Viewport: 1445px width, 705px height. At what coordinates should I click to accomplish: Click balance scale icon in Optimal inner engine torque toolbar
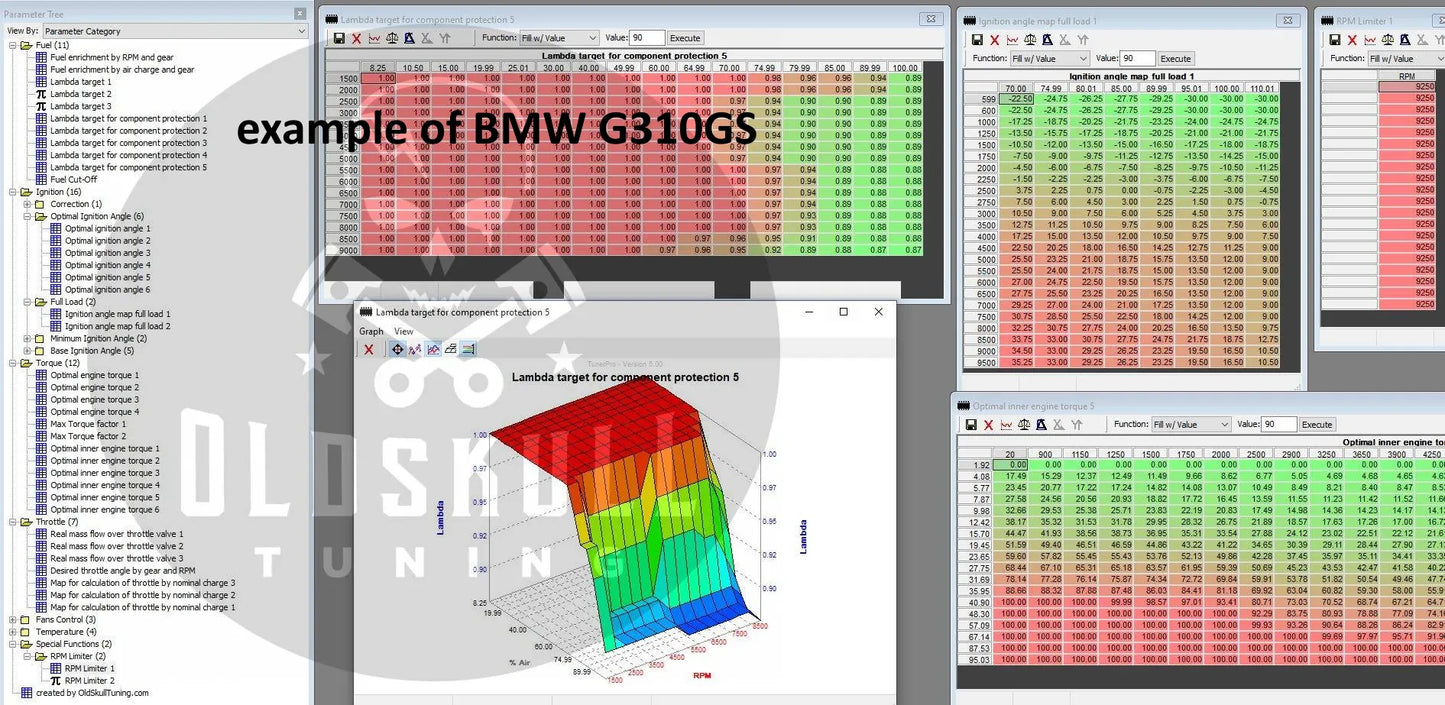click(x=1023, y=424)
